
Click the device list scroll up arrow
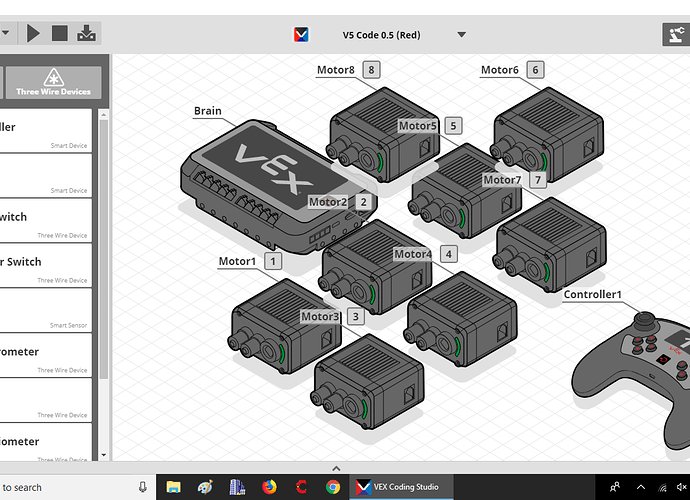(104, 115)
